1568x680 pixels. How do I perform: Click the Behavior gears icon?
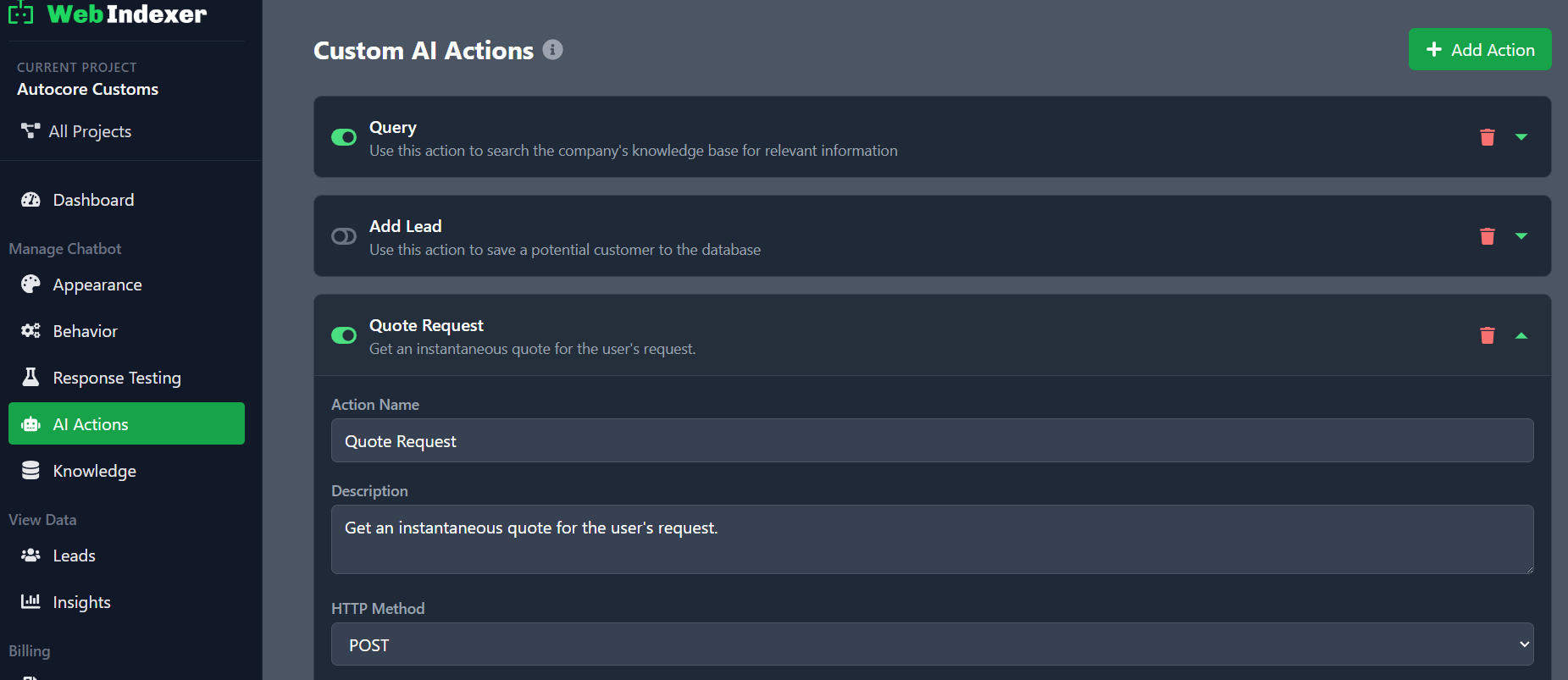[x=30, y=330]
